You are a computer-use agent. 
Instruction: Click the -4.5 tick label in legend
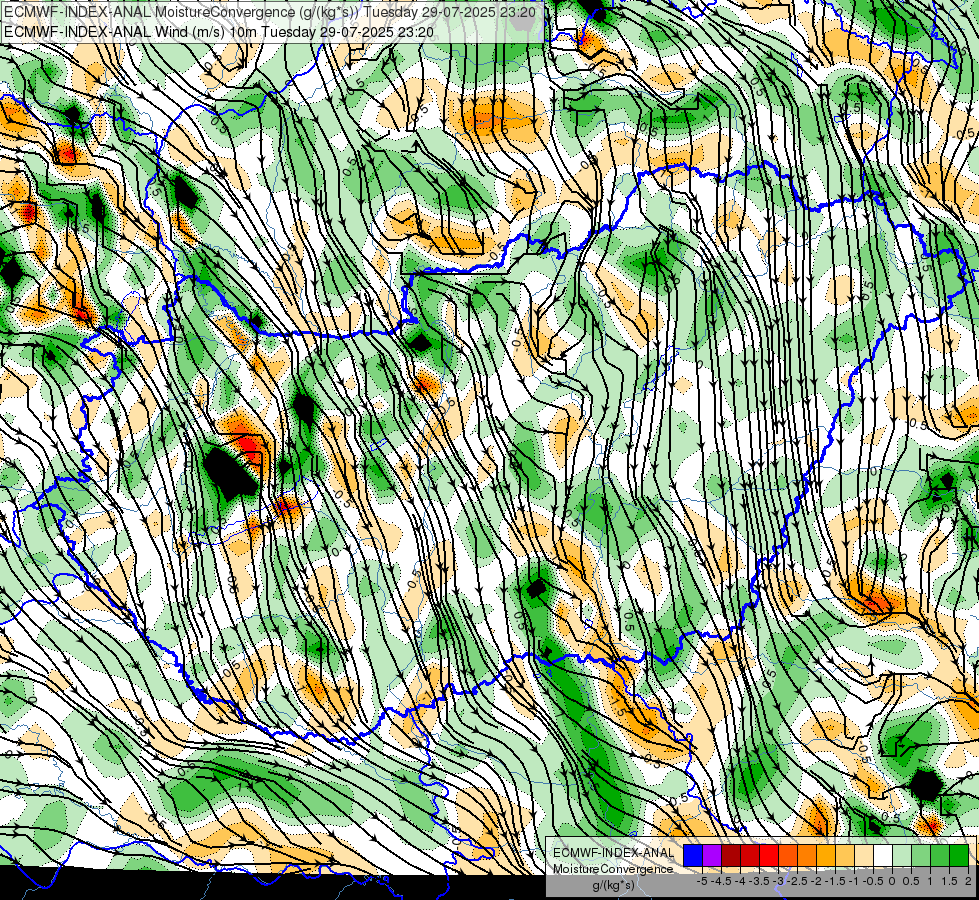(x=721, y=881)
